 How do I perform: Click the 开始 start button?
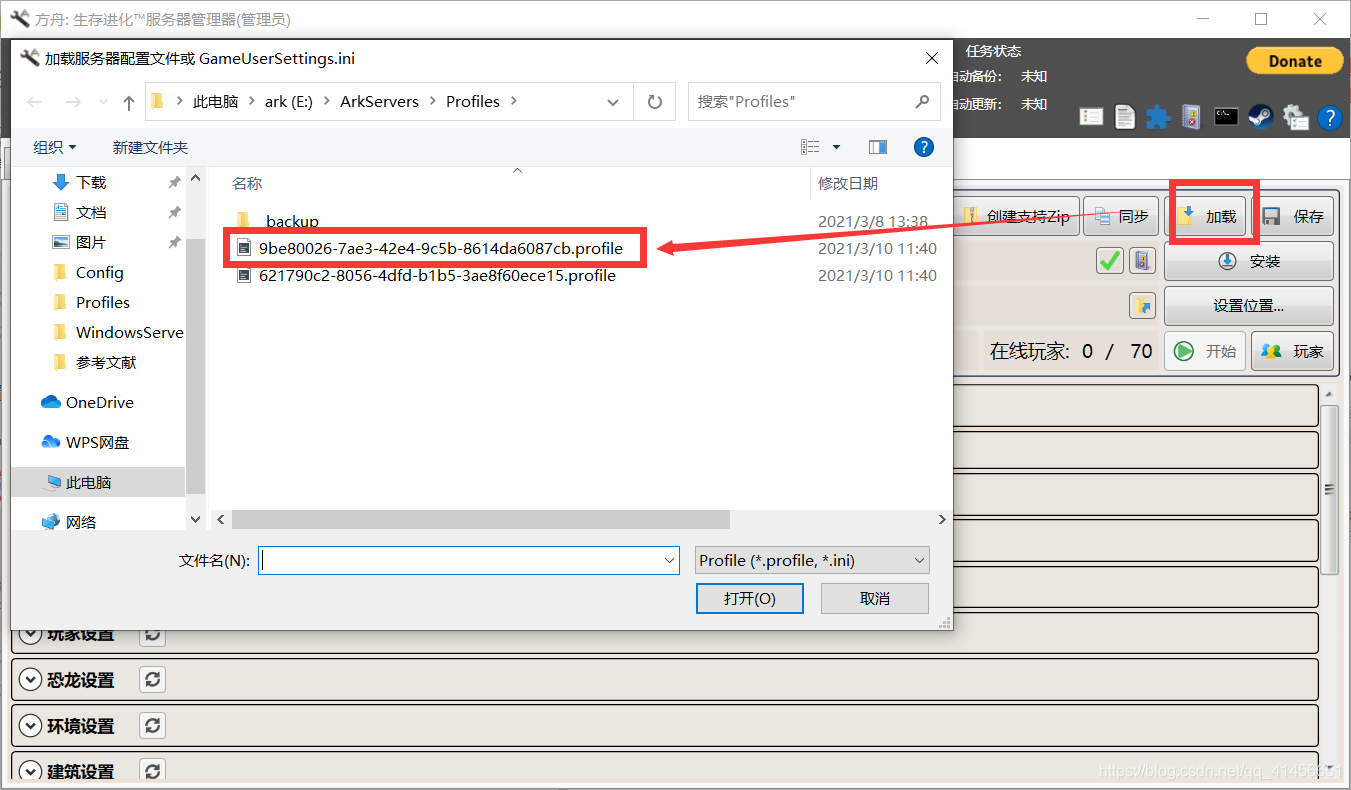click(1205, 351)
